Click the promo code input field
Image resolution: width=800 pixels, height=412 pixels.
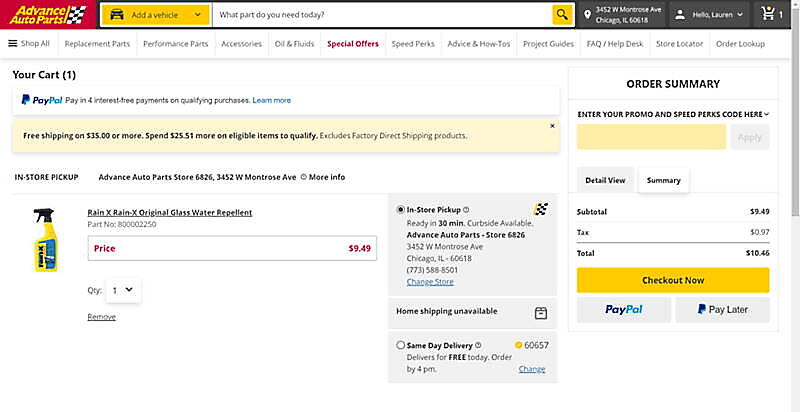[x=651, y=137]
